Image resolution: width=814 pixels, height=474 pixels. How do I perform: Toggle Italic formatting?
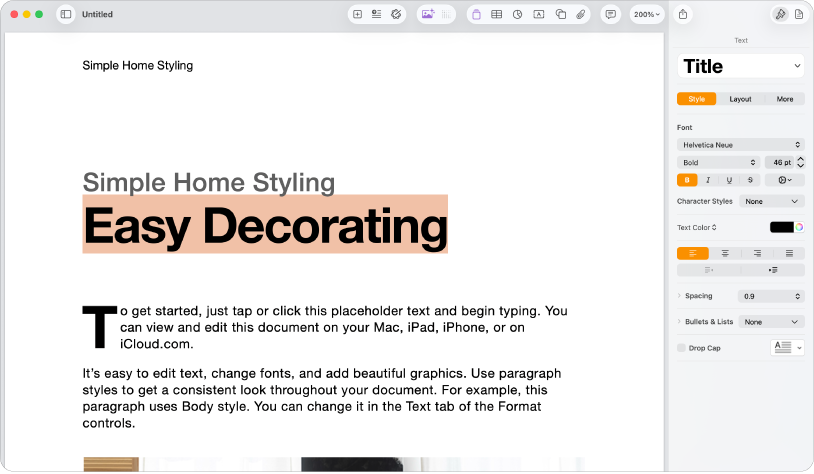708,180
